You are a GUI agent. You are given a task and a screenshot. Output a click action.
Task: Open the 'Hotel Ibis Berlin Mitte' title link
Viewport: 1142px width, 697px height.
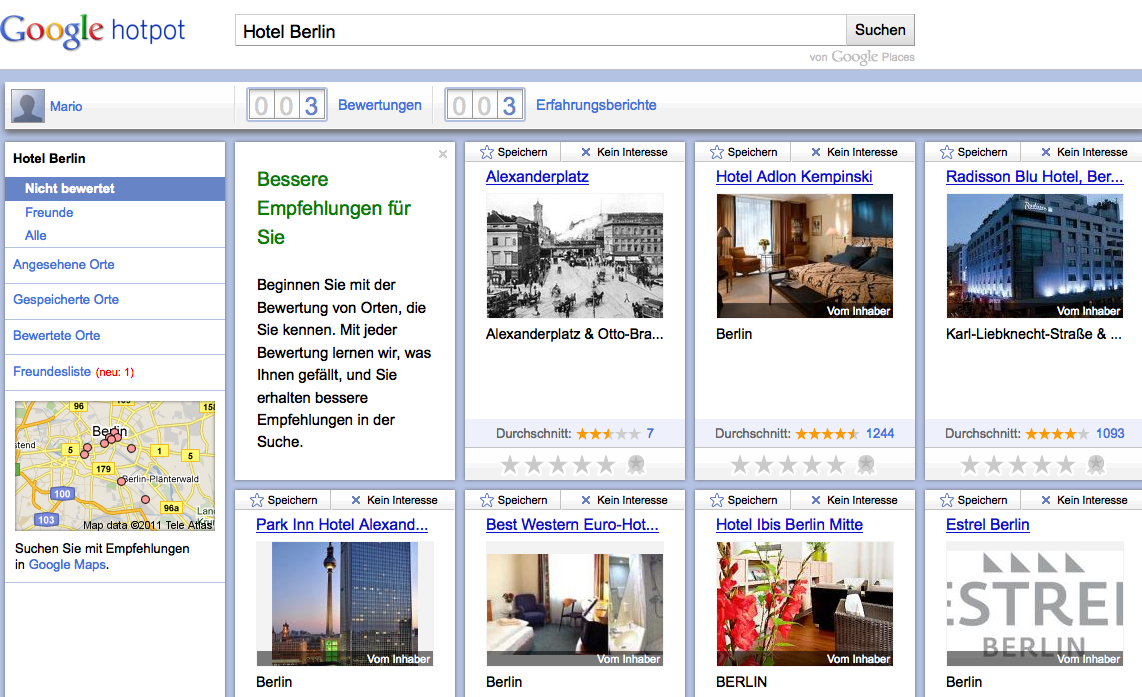click(789, 525)
